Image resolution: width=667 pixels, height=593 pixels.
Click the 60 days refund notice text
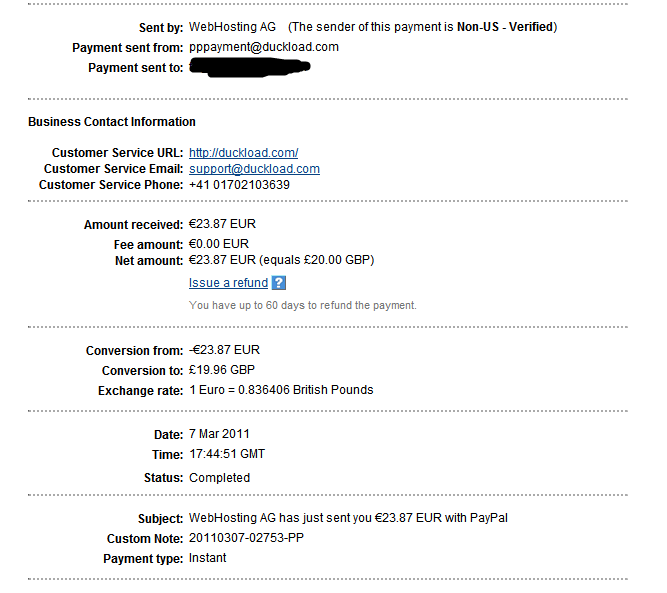[302, 305]
